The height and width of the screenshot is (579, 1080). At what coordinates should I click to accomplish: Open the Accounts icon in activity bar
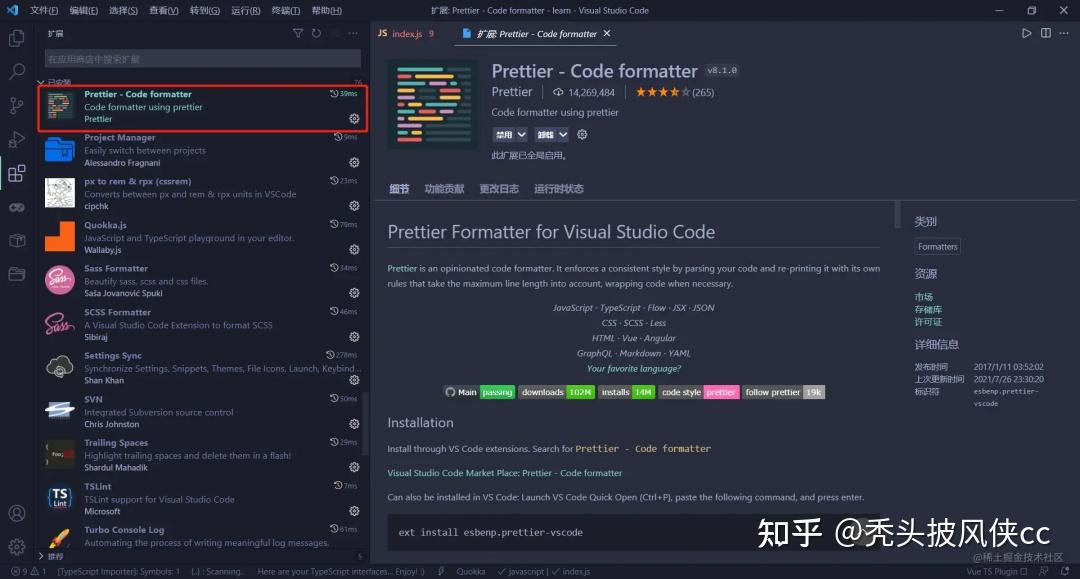coord(17,513)
